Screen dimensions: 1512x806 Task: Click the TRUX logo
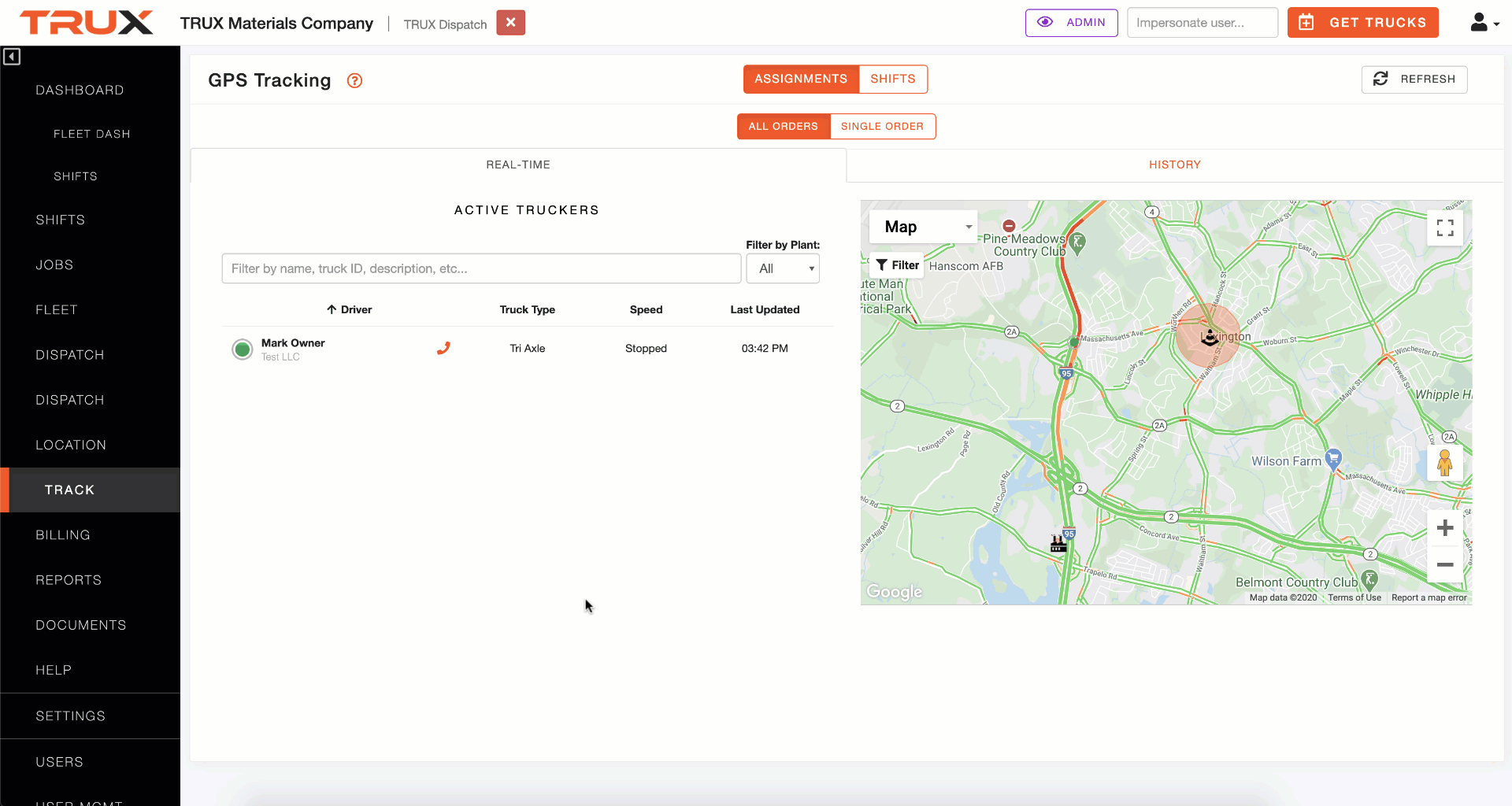tap(87, 23)
